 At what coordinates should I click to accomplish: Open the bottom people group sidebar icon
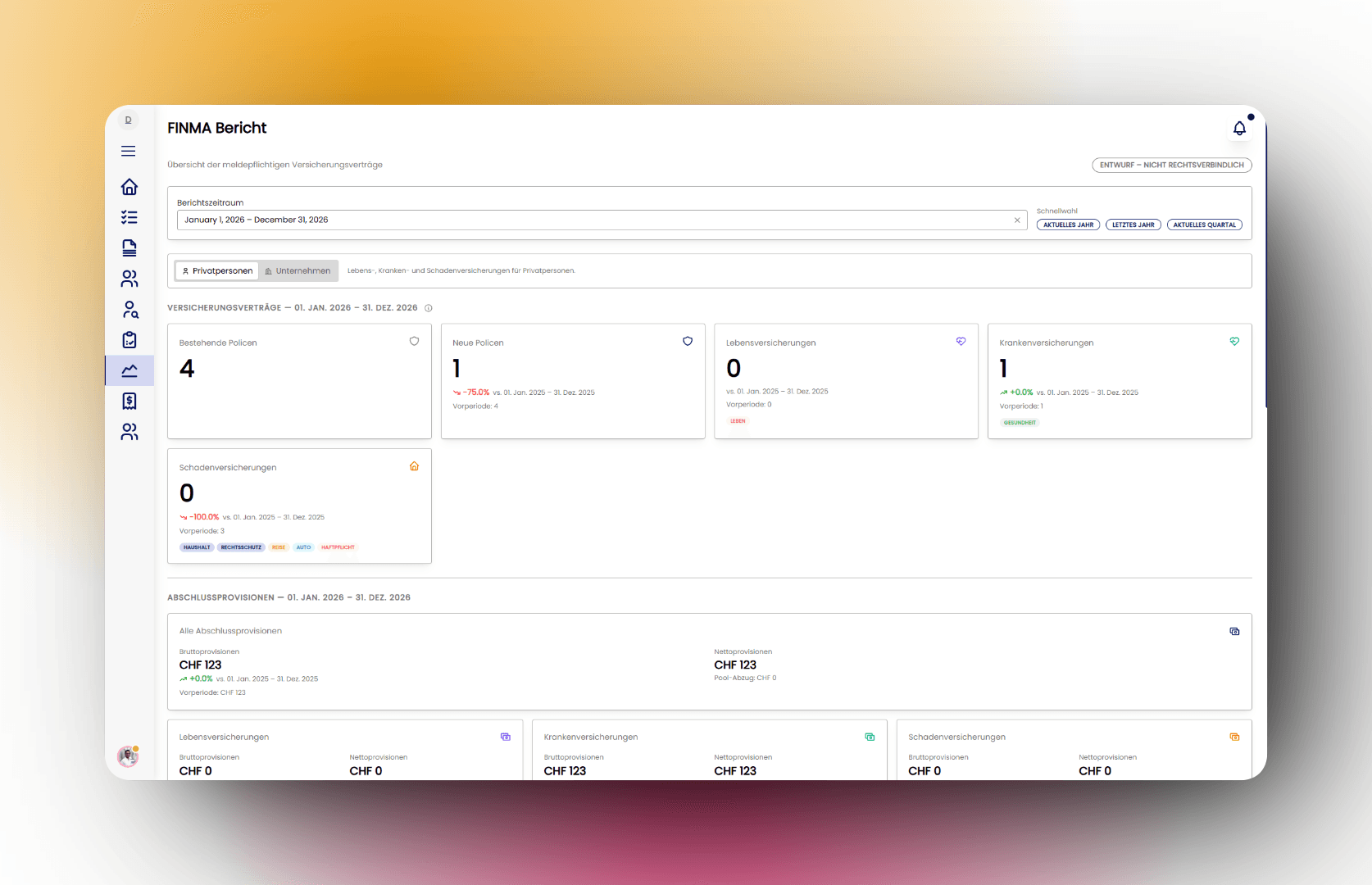129,432
